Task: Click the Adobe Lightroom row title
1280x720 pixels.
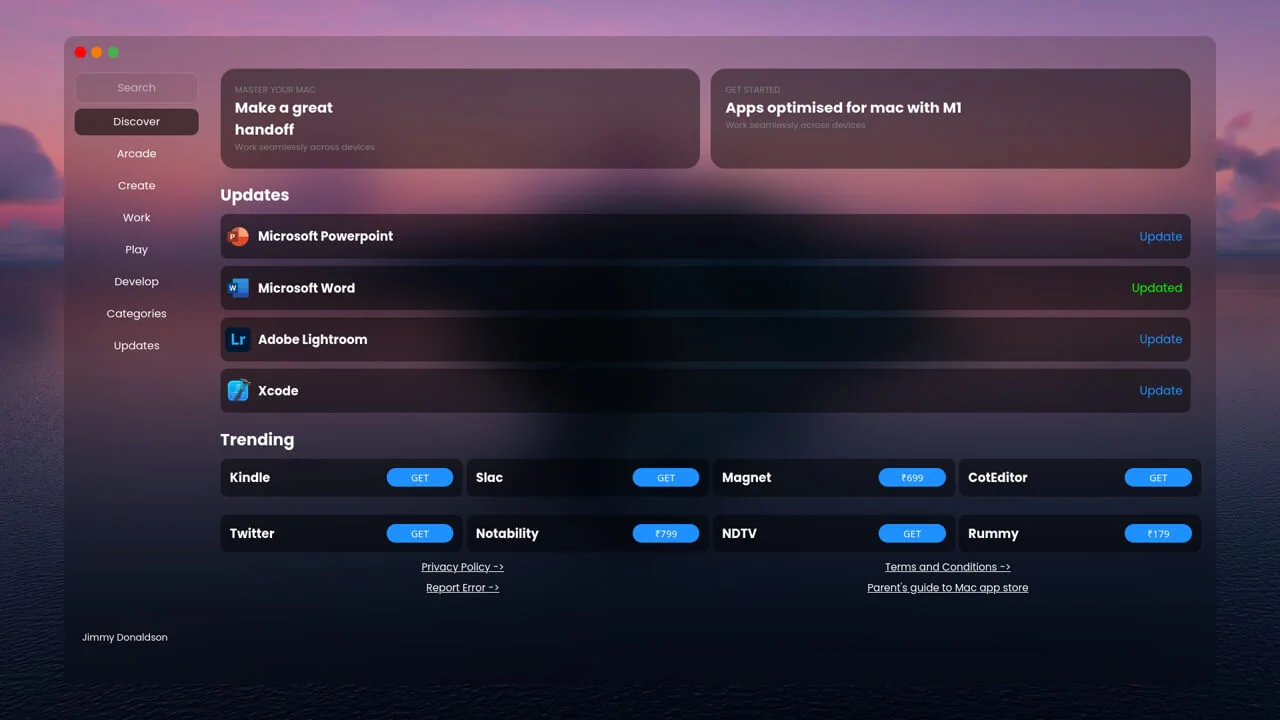Action: click(312, 340)
